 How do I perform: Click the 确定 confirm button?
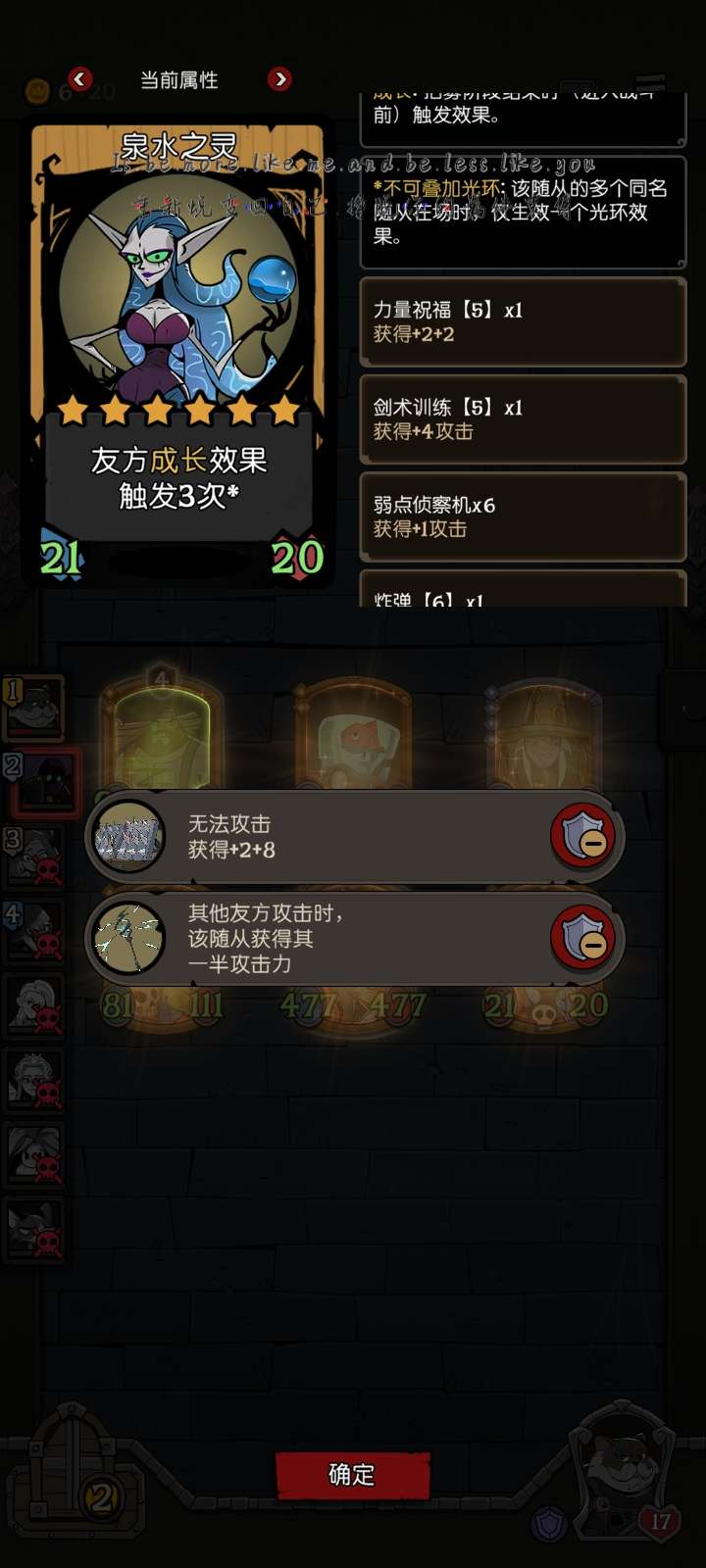352,1474
